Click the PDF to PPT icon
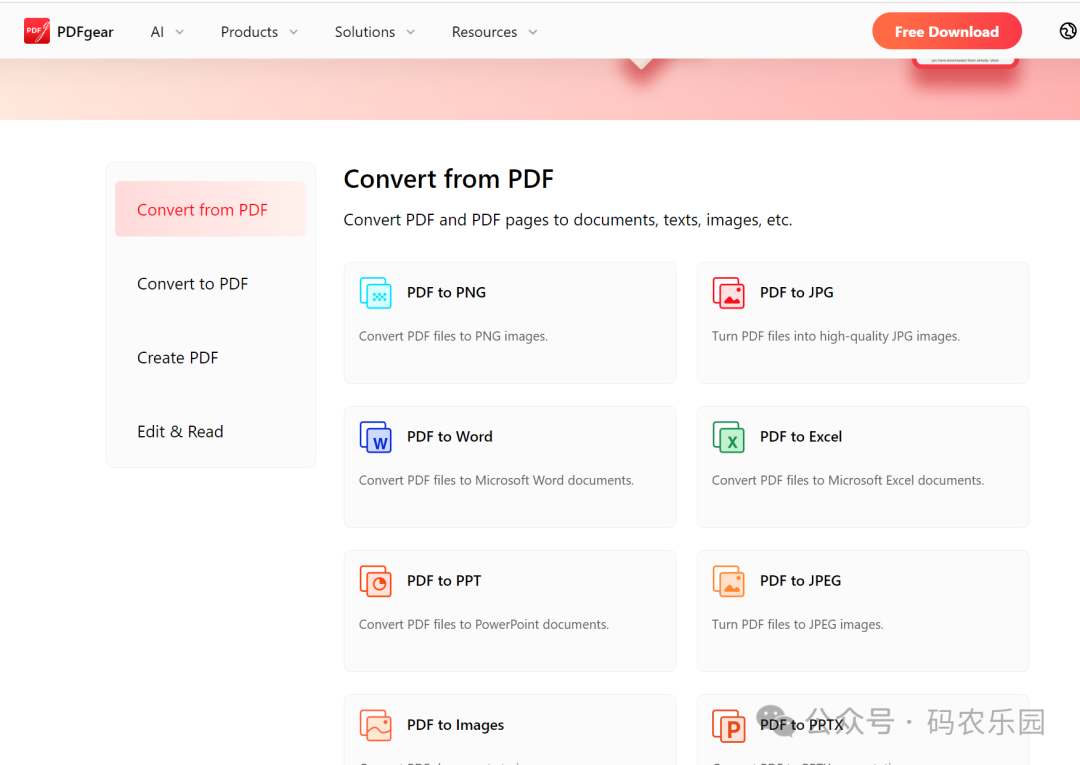Screen dimensions: 1080x765 click(375, 580)
